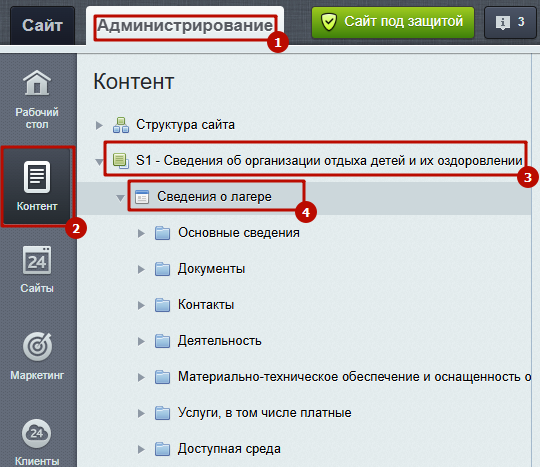Open the Сведения о лагере item
This screenshot has width=540, height=467.
pos(214,197)
